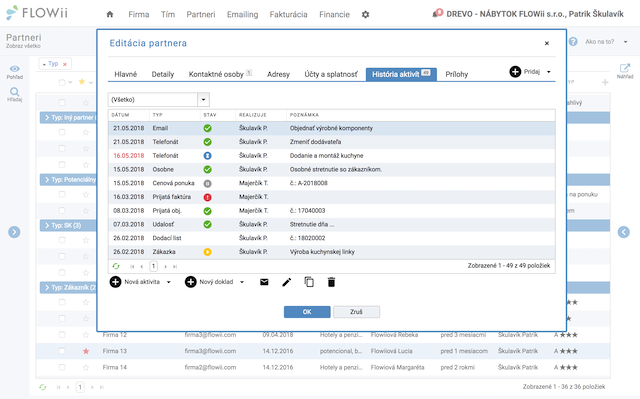Viewport: 640px width, 399px height.
Task: Select the row Výroba kuchynskej linky
Action: 331,252
